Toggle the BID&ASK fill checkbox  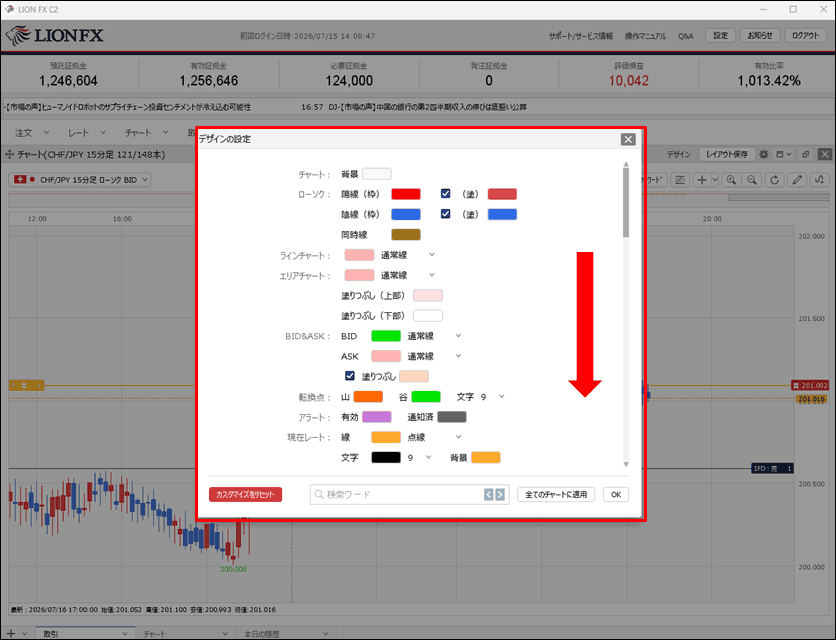pos(350,376)
